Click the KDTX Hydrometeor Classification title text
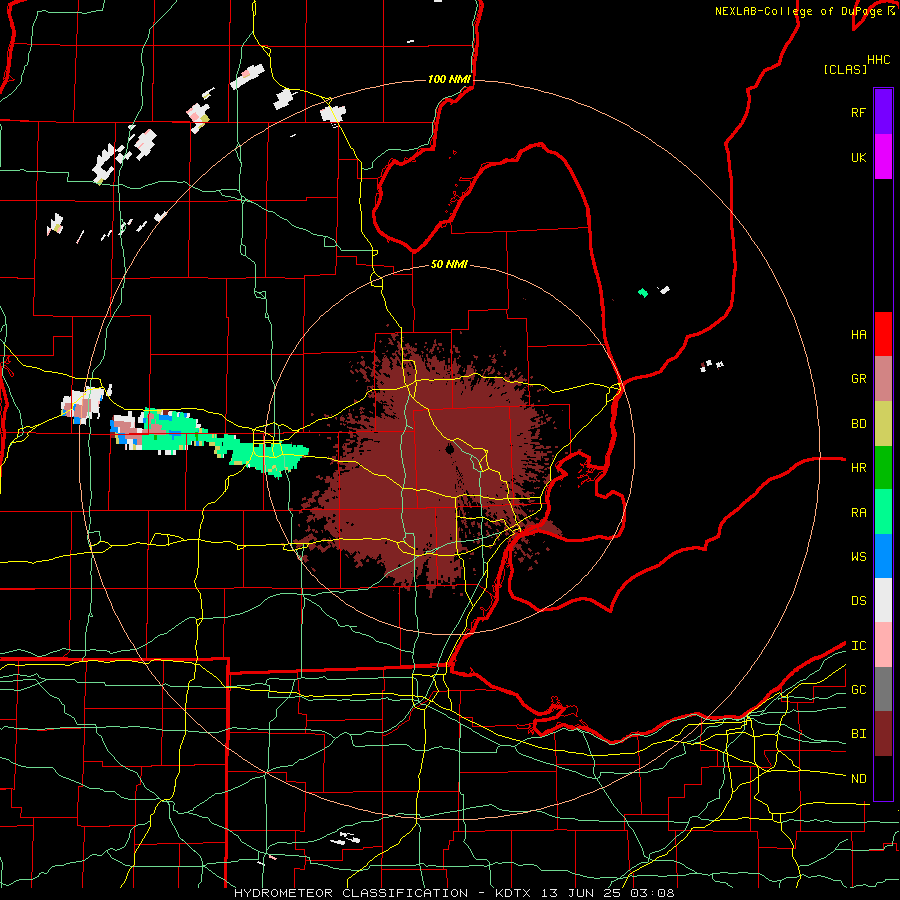 coord(454,893)
